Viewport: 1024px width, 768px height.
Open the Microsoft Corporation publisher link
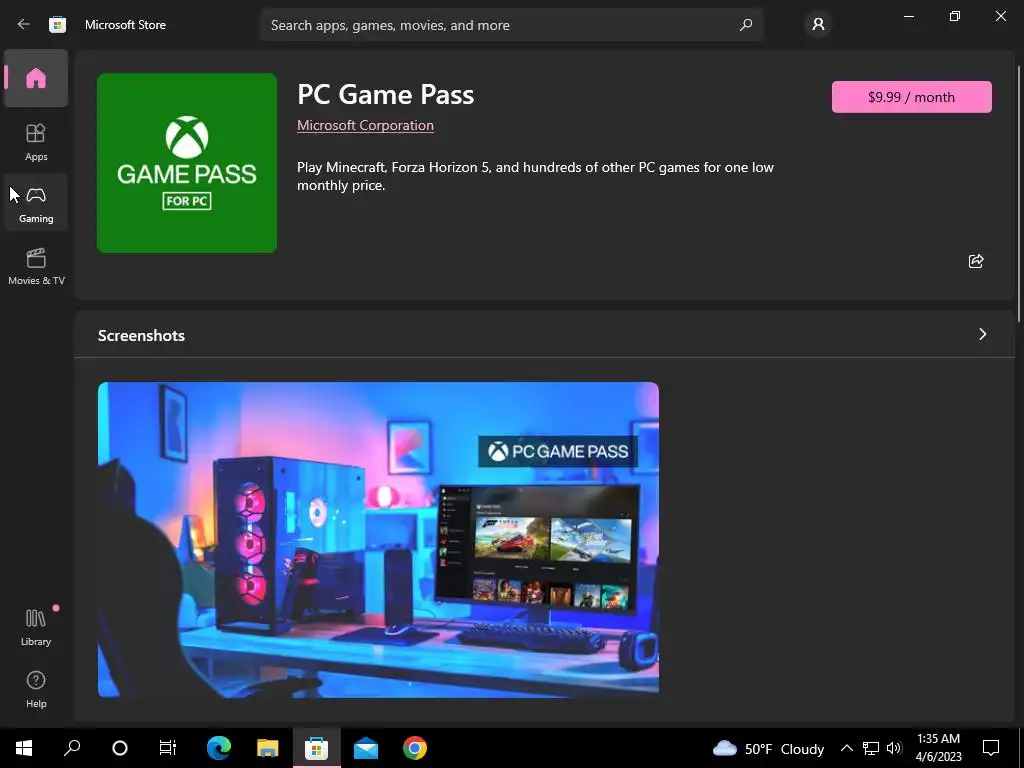point(365,125)
